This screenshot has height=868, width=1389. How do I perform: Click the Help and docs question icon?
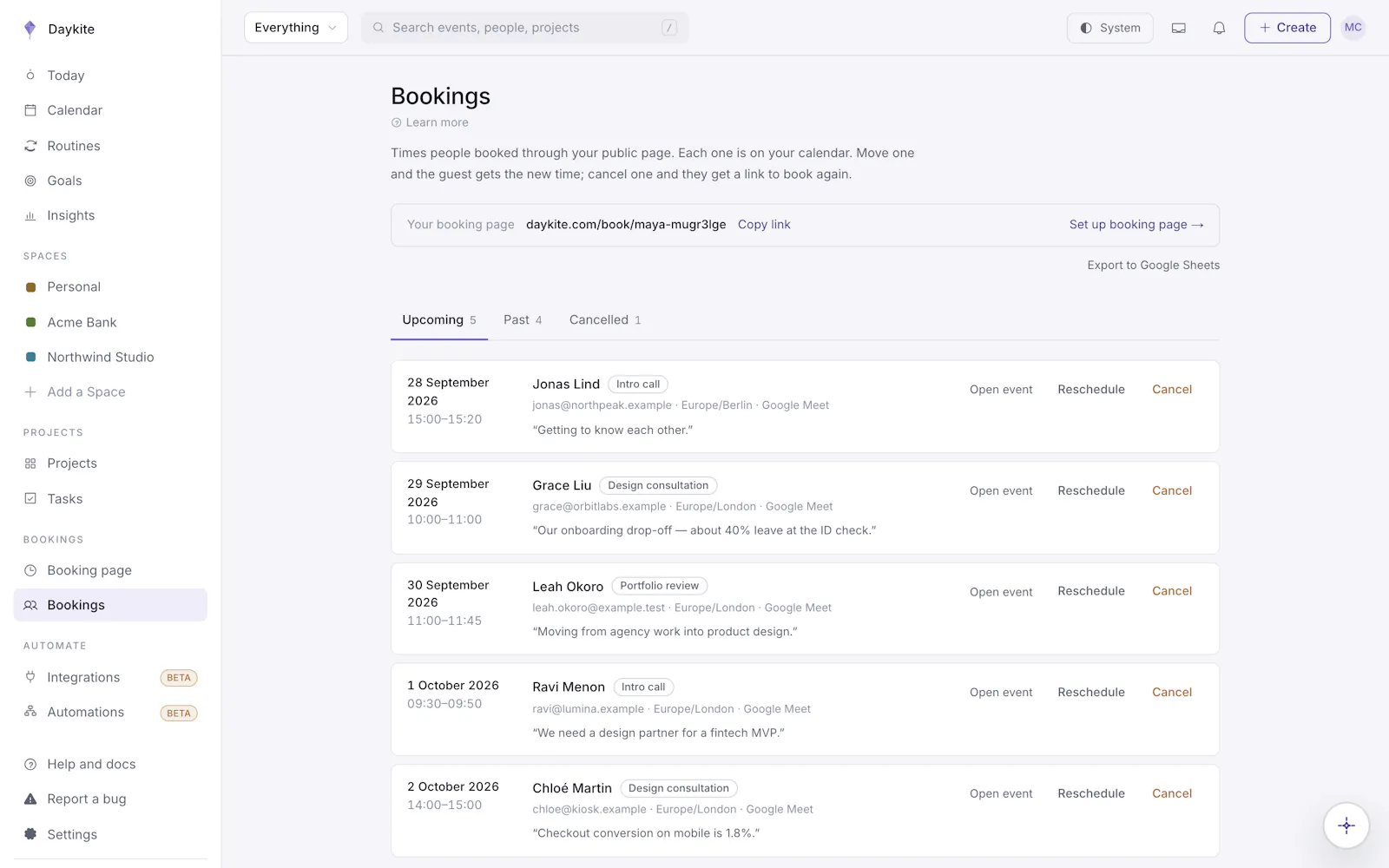[30, 765]
